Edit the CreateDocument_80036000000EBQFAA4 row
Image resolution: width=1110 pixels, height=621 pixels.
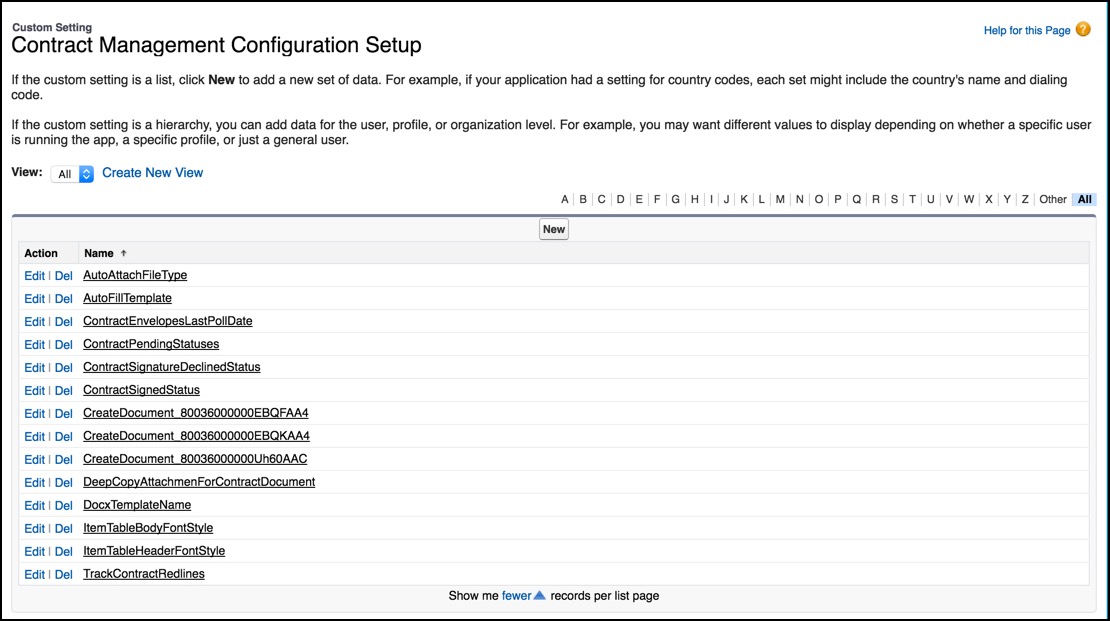coord(34,414)
